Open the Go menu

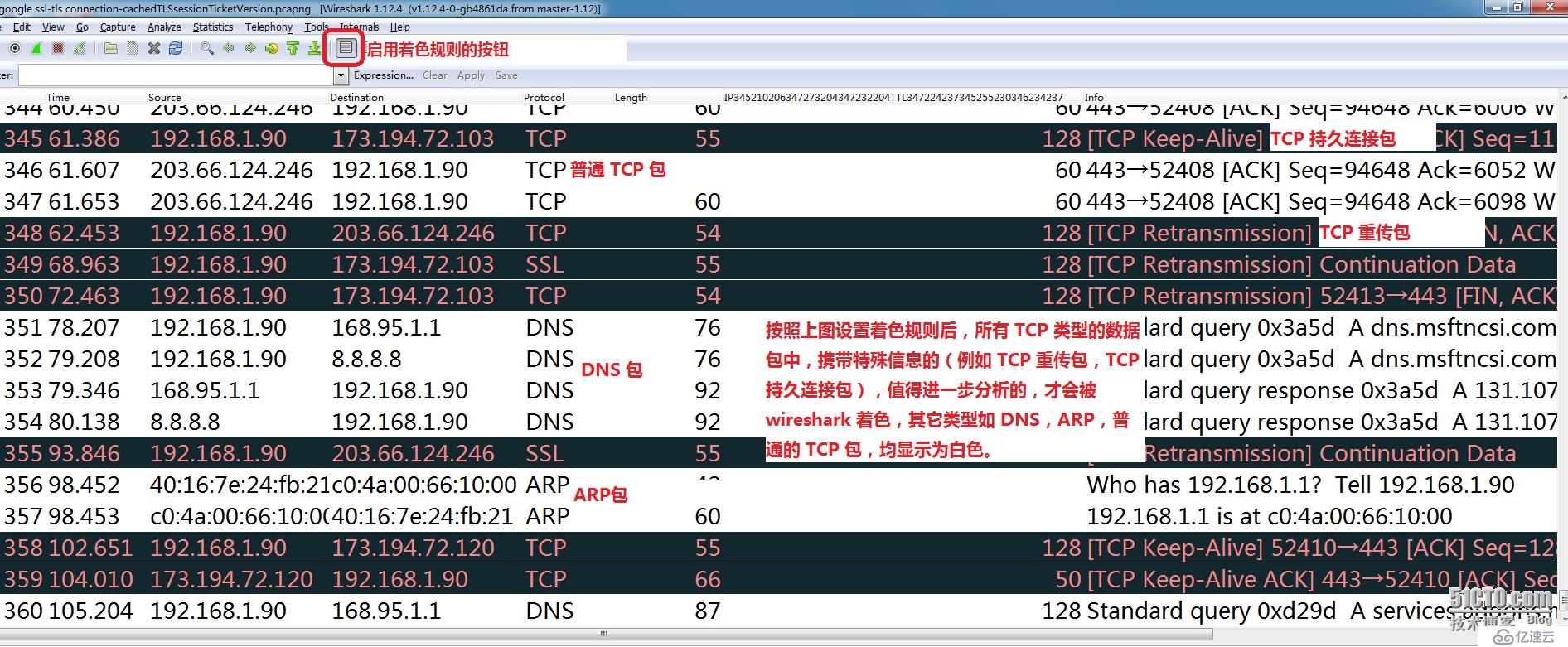[x=82, y=27]
